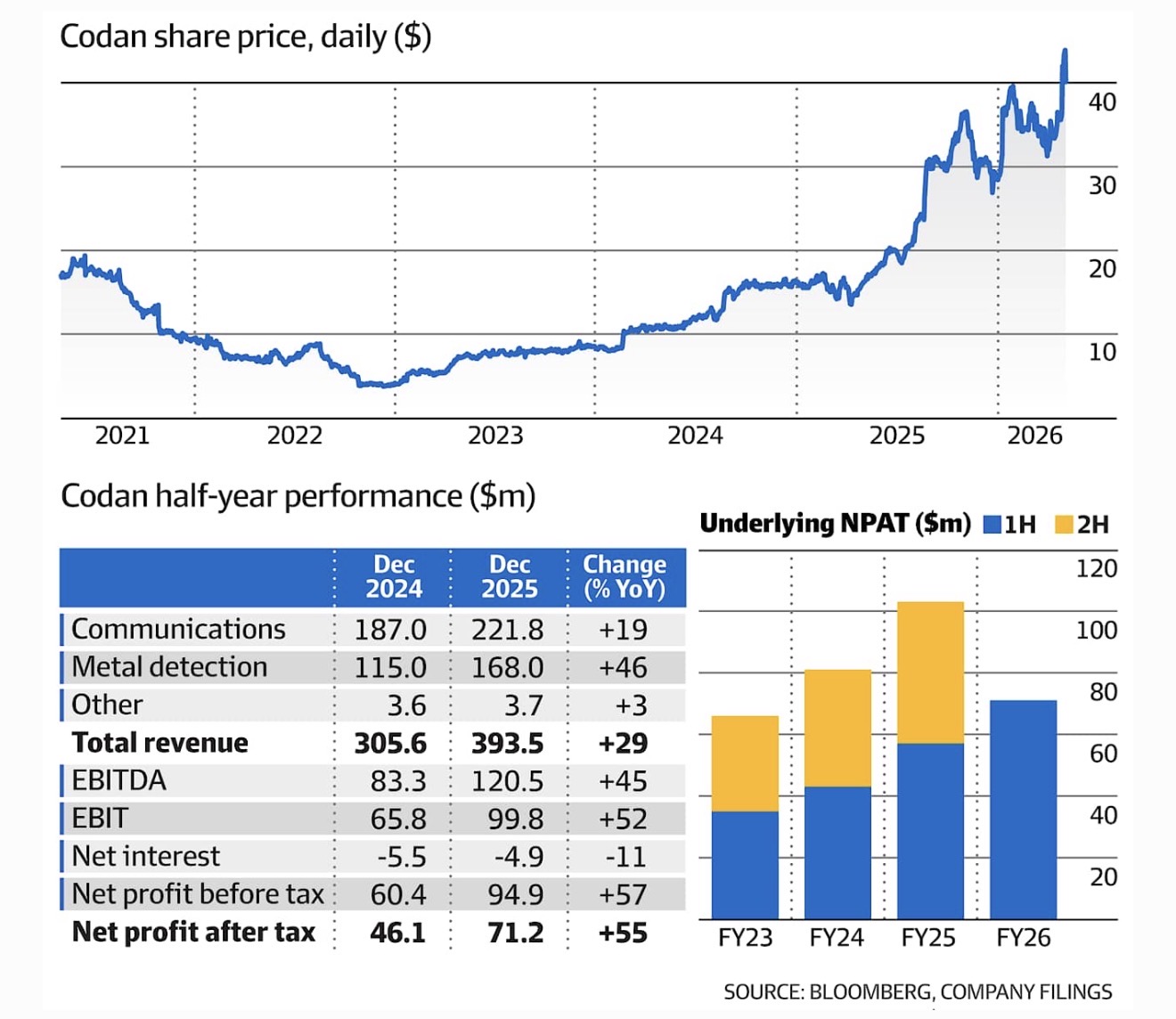The image size is (1176, 1019).
Task: Select the Metal detection change +46
Action: pos(623,668)
